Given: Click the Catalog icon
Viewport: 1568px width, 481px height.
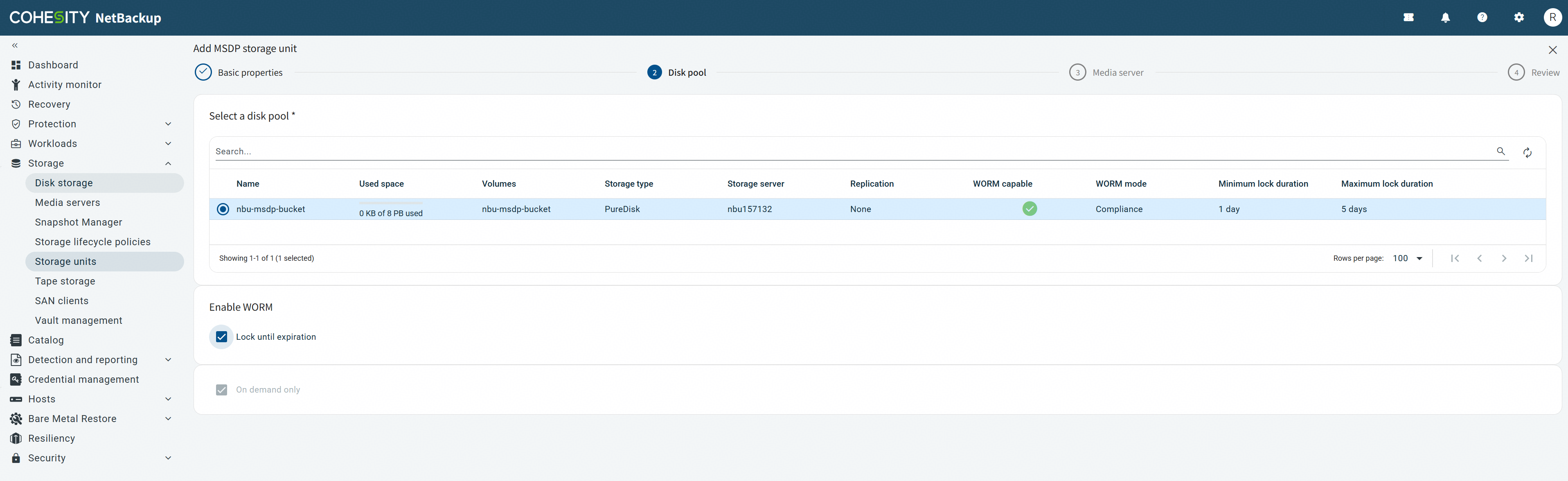Looking at the screenshot, I should [x=16, y=340].
